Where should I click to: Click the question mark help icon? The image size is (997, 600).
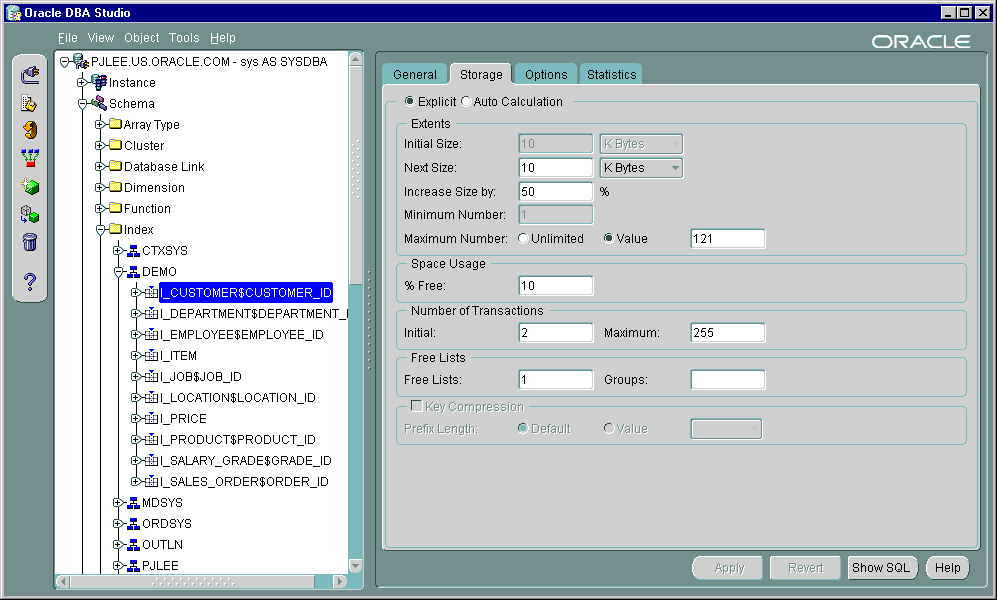point(30,283)
